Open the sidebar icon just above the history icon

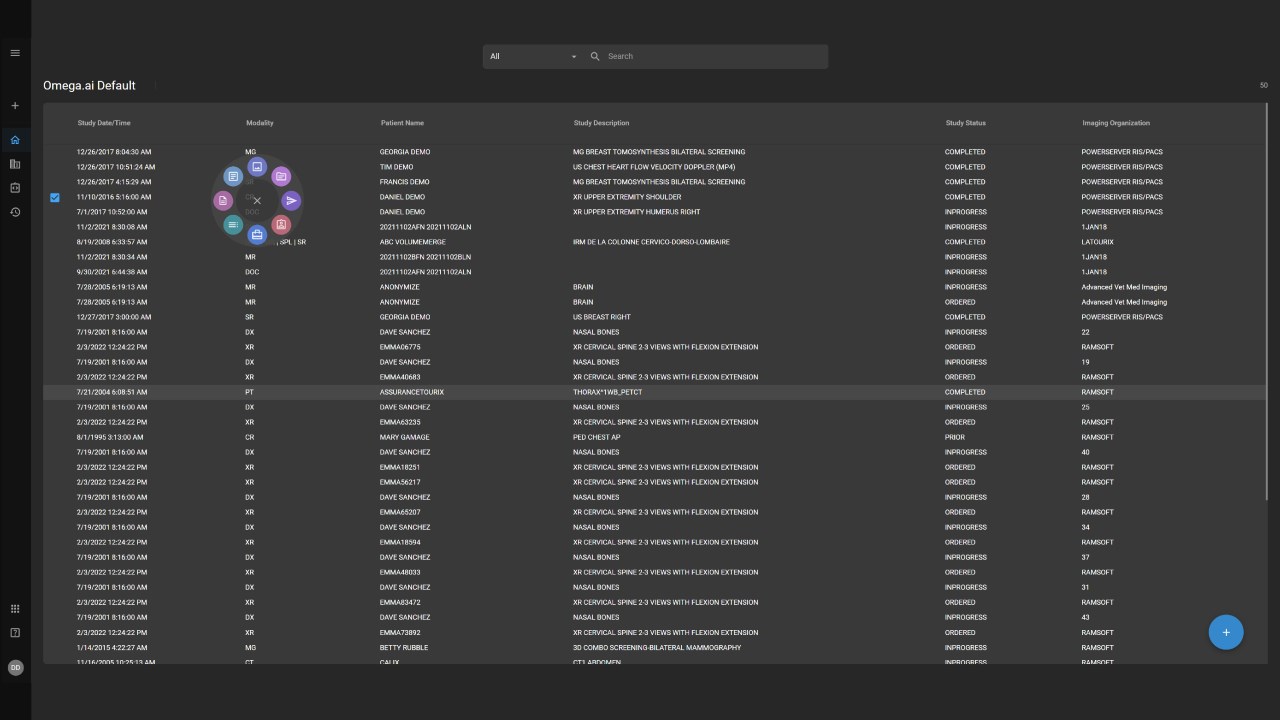15,188
